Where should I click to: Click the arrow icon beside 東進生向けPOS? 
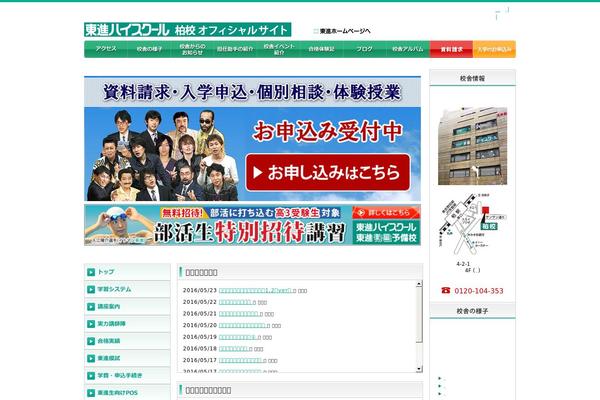point(91,393)
